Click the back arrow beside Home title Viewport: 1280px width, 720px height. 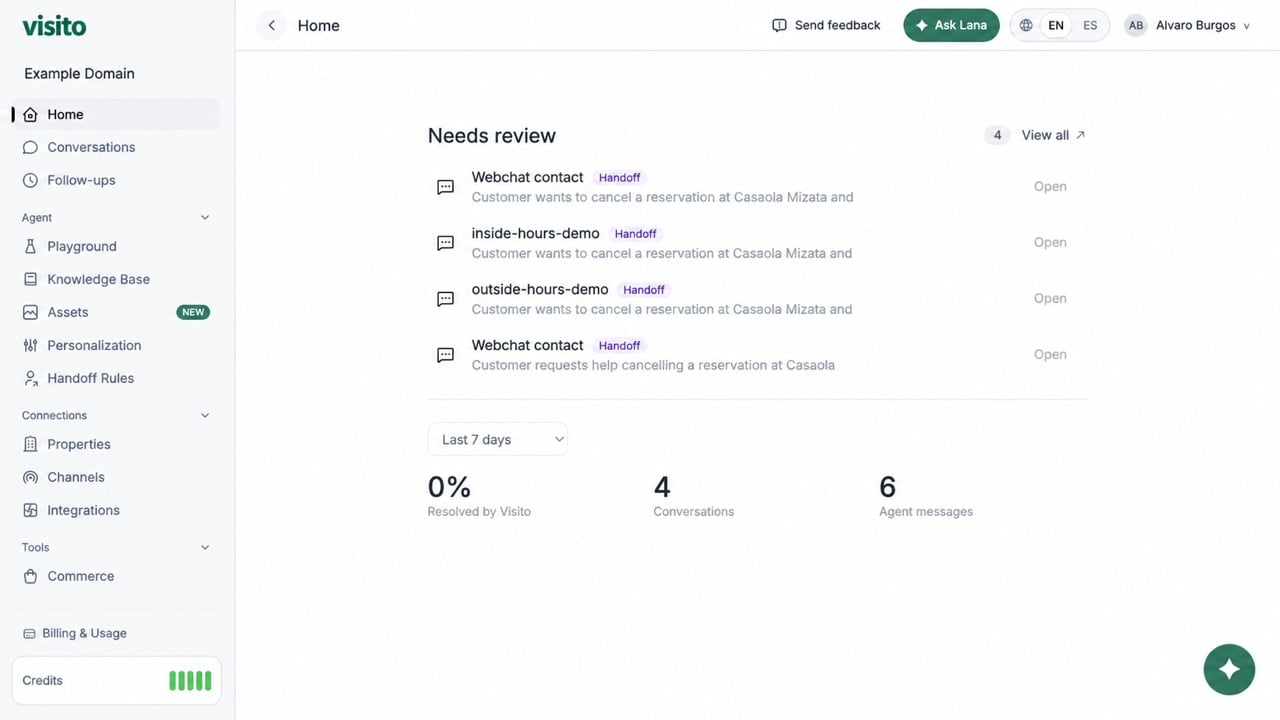271,25
